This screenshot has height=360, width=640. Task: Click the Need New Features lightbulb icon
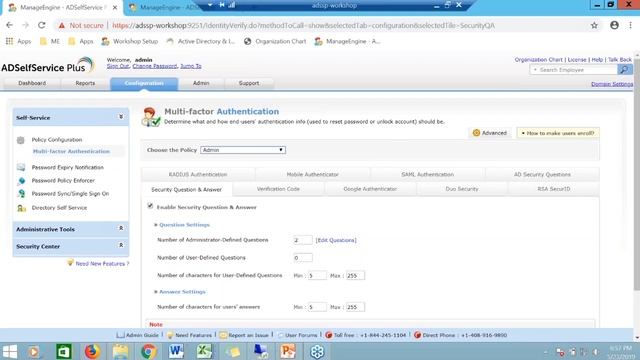70,263
